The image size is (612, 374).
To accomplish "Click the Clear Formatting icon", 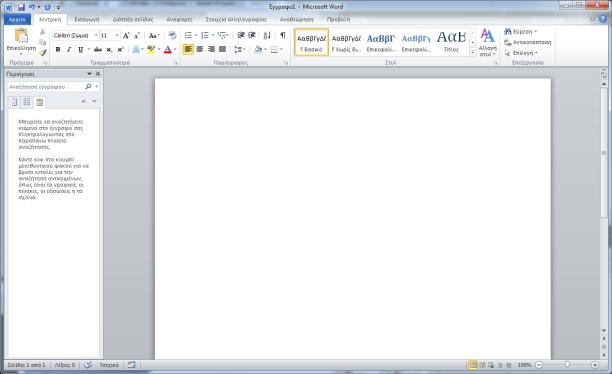I will click(x=172, y=36).
